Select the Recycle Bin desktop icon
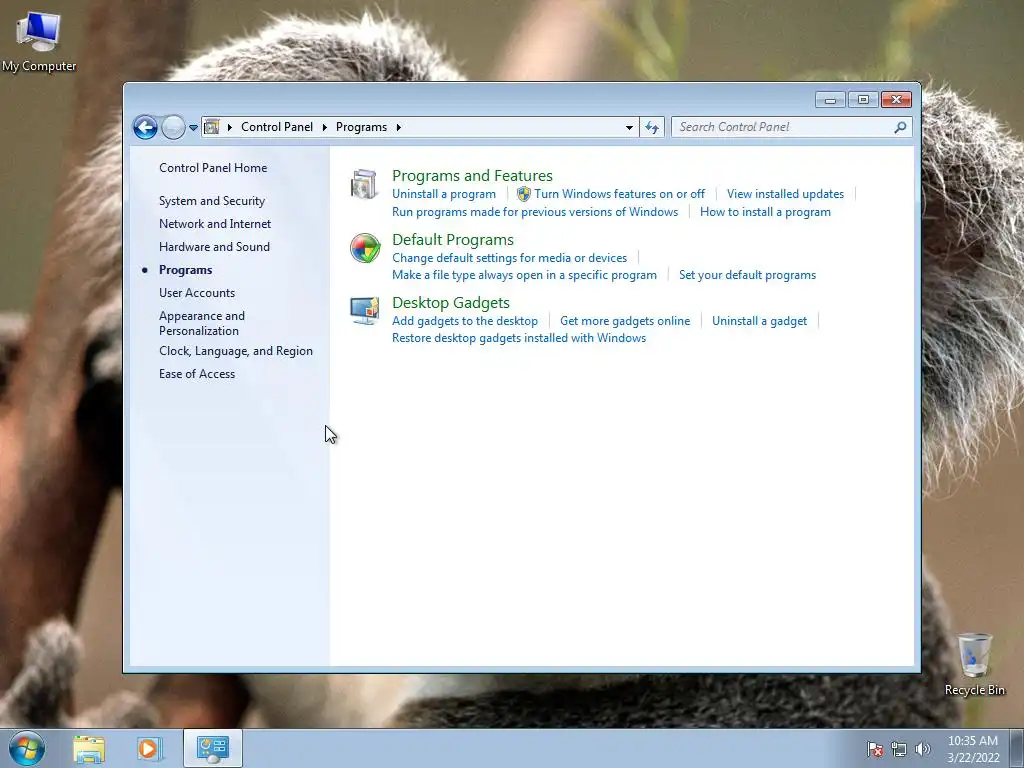1024x768 pixels. tap(974, 664)
